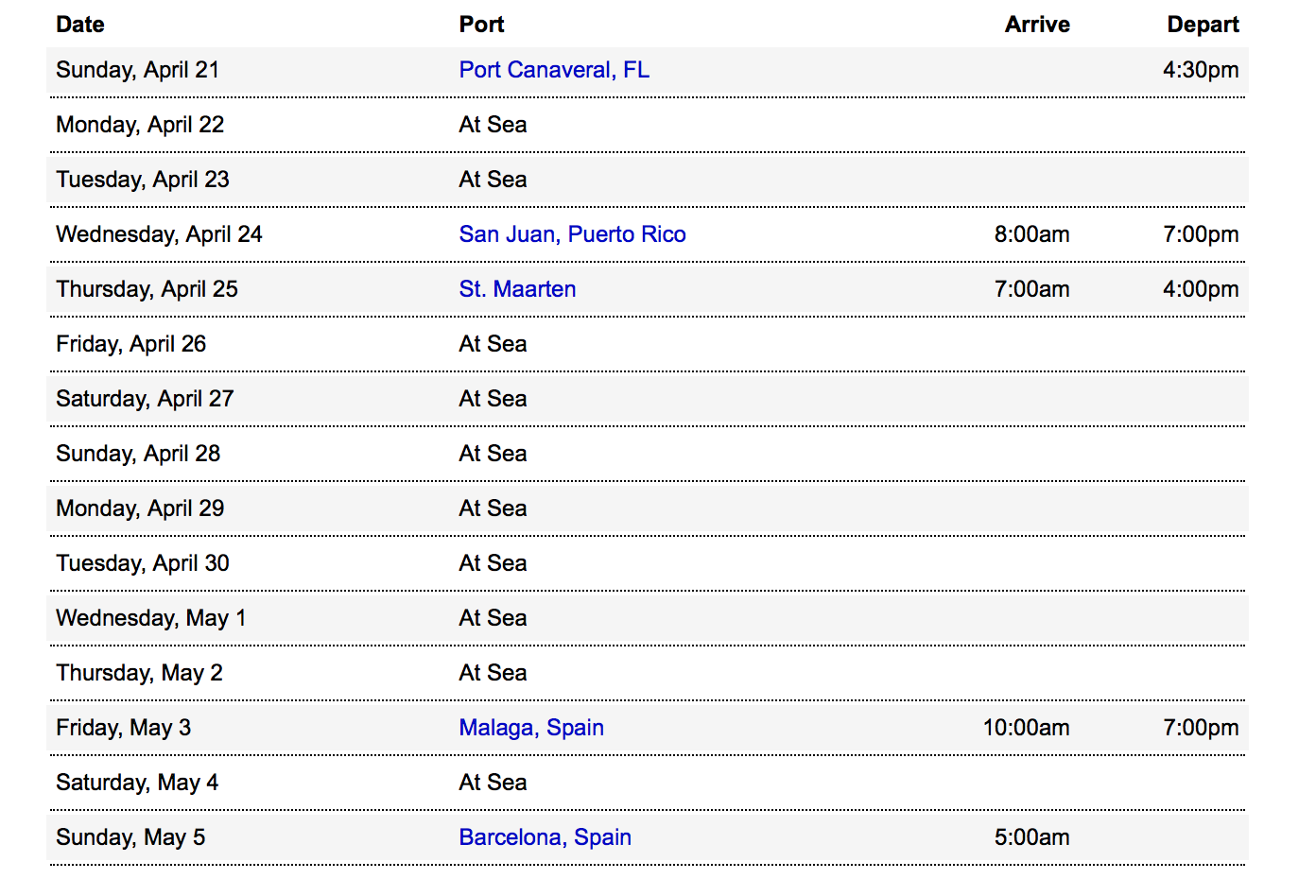Select the Friday, May 3 date cell

[123, 728]
